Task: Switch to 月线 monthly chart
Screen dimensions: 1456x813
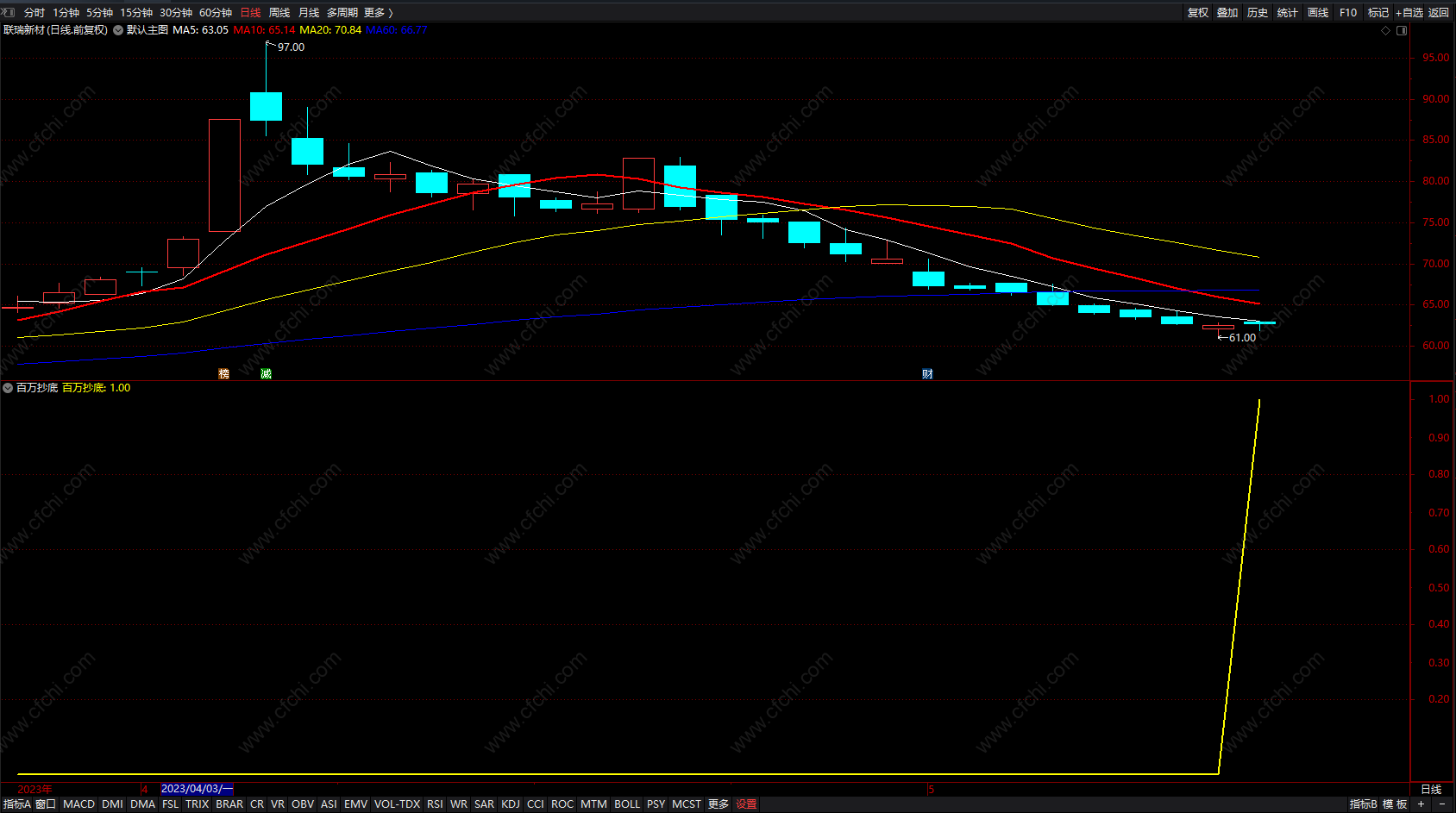Action: click(309, 12)
